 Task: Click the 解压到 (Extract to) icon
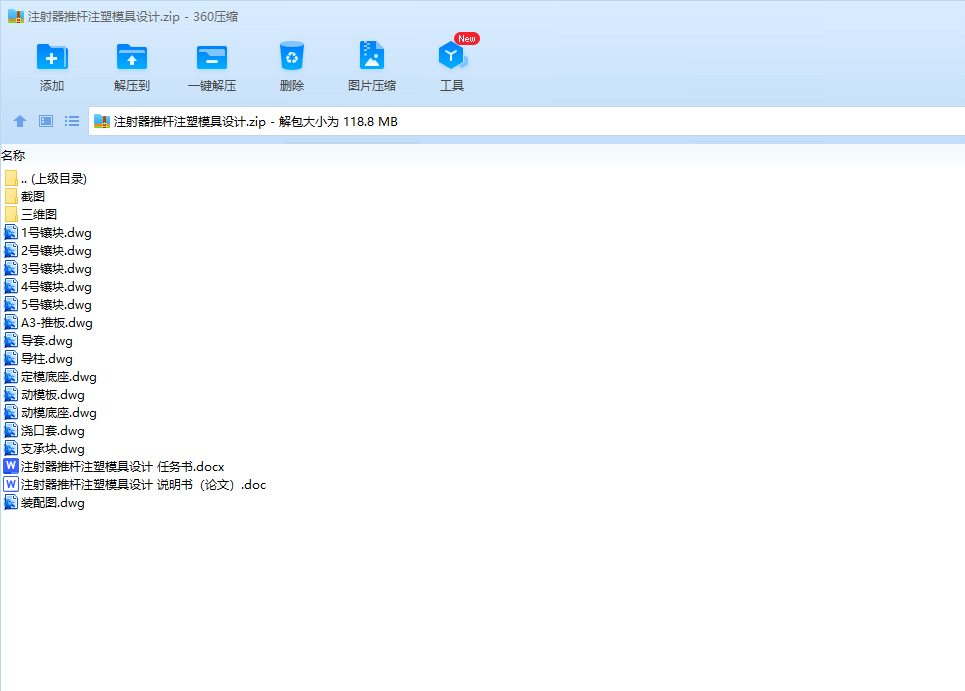132,57
